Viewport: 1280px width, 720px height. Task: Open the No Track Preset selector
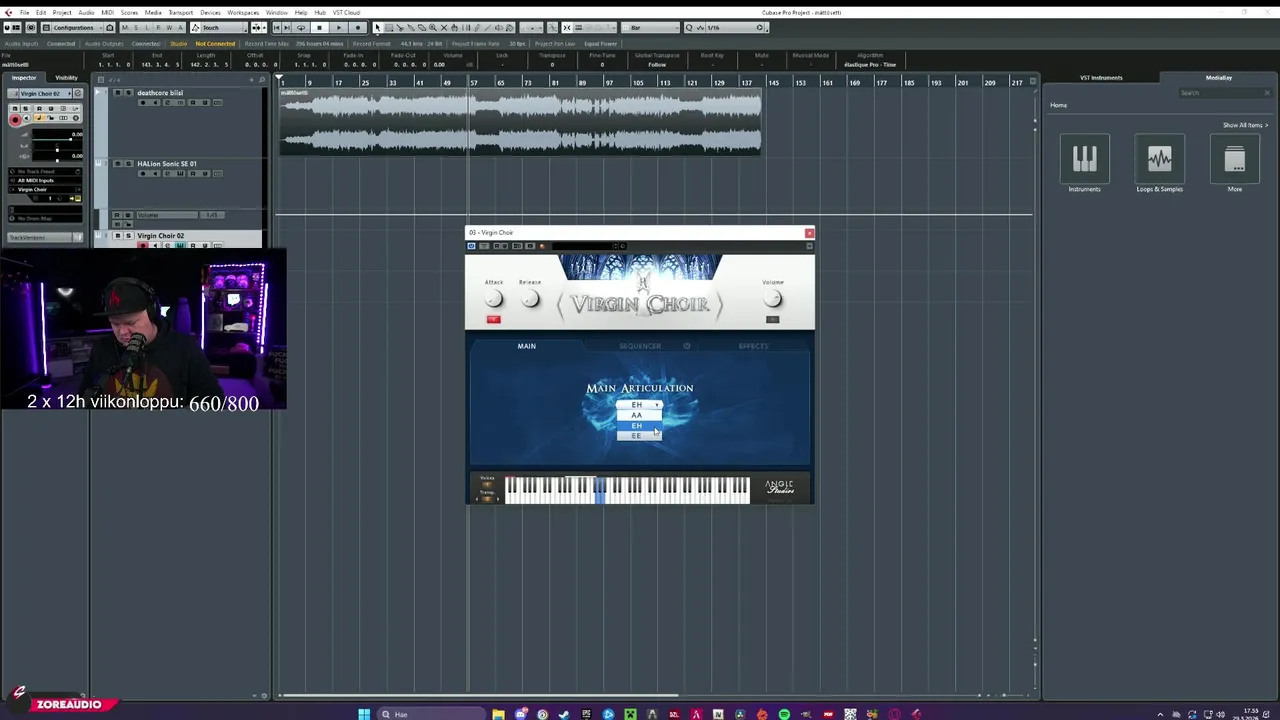(x=45, y=171)
